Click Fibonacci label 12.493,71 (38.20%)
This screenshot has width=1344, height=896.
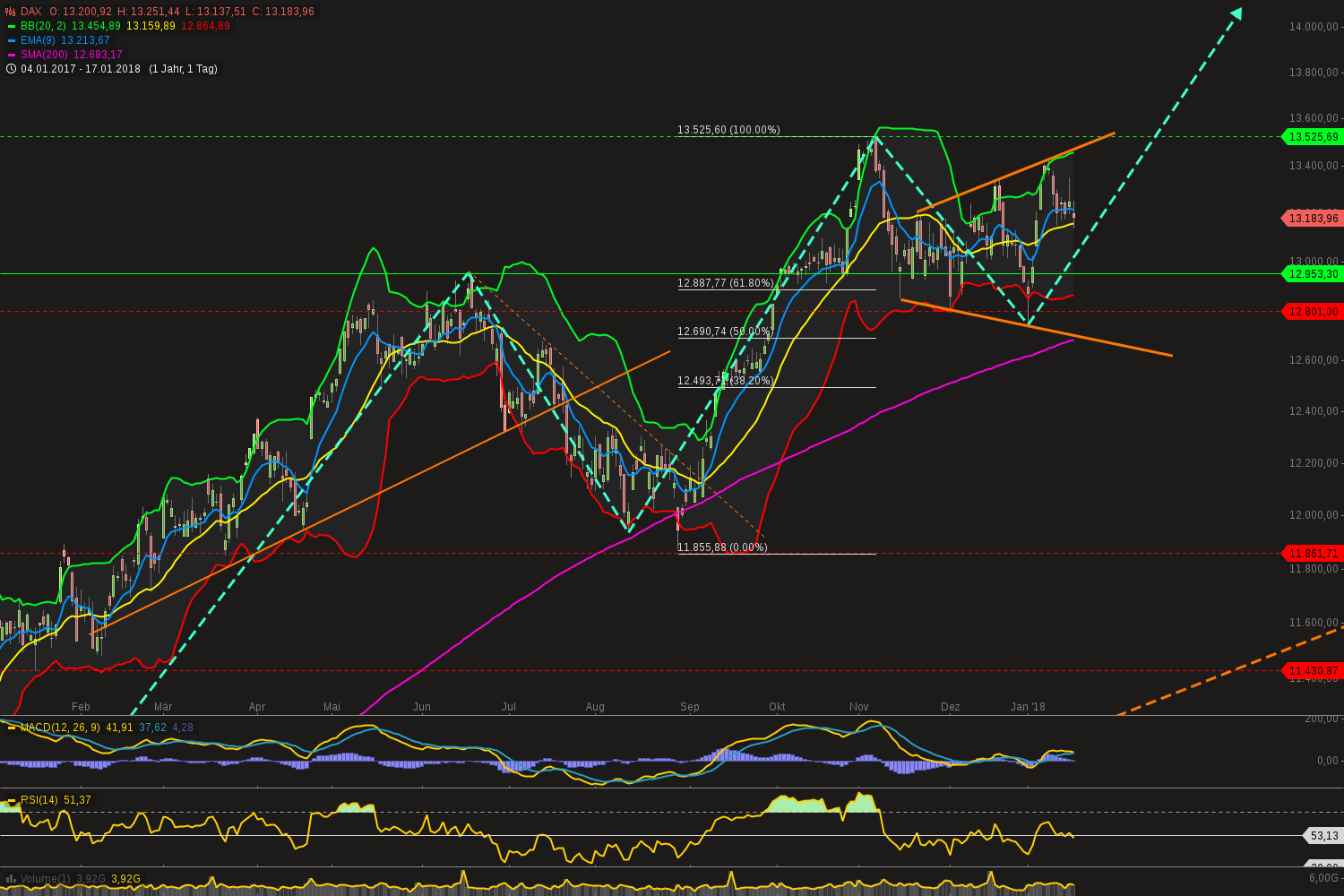coord(726,381)
